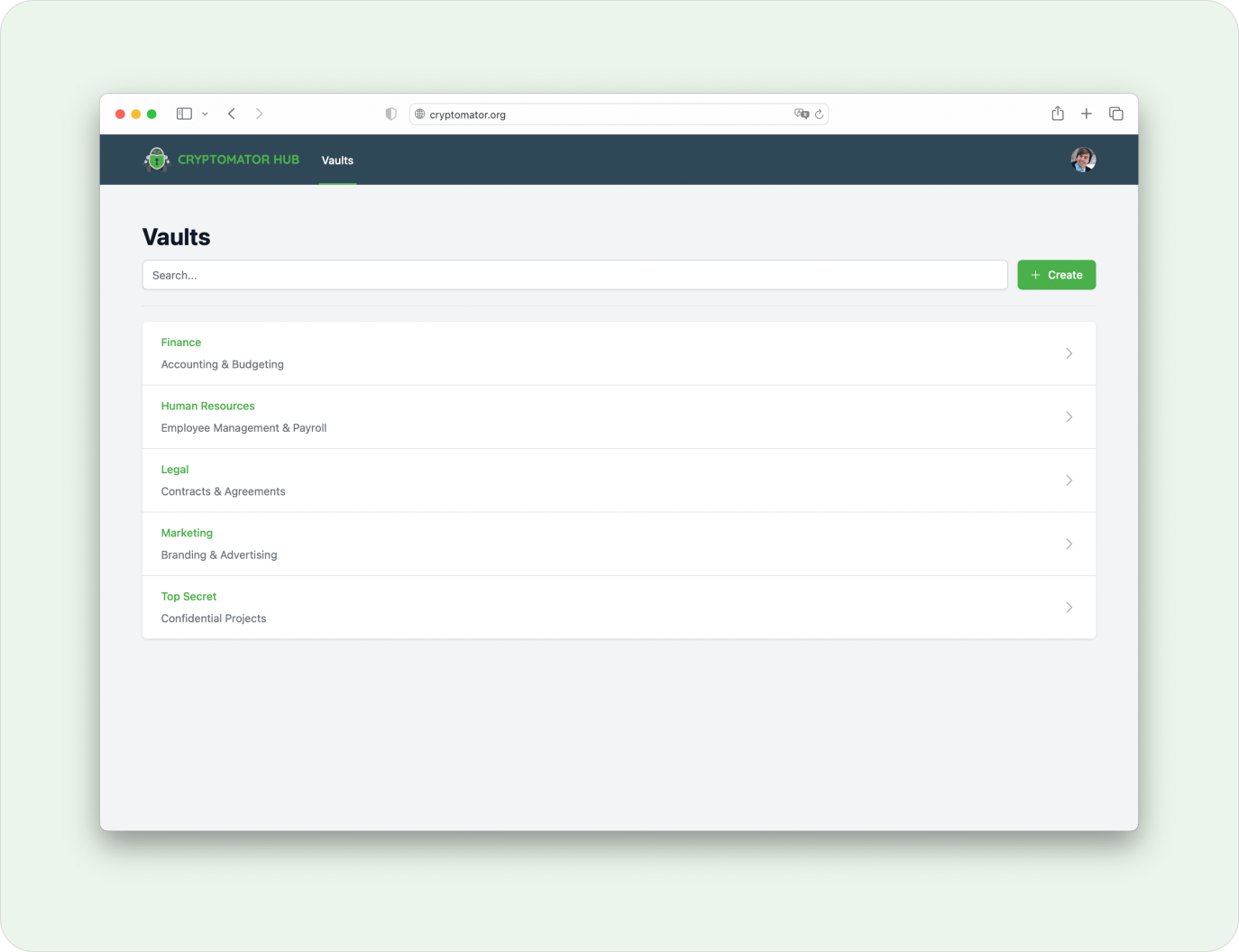This screenshot has width=1239, height=952.
Task: Open the Human Resources vault link
Action: click(207, 406)
